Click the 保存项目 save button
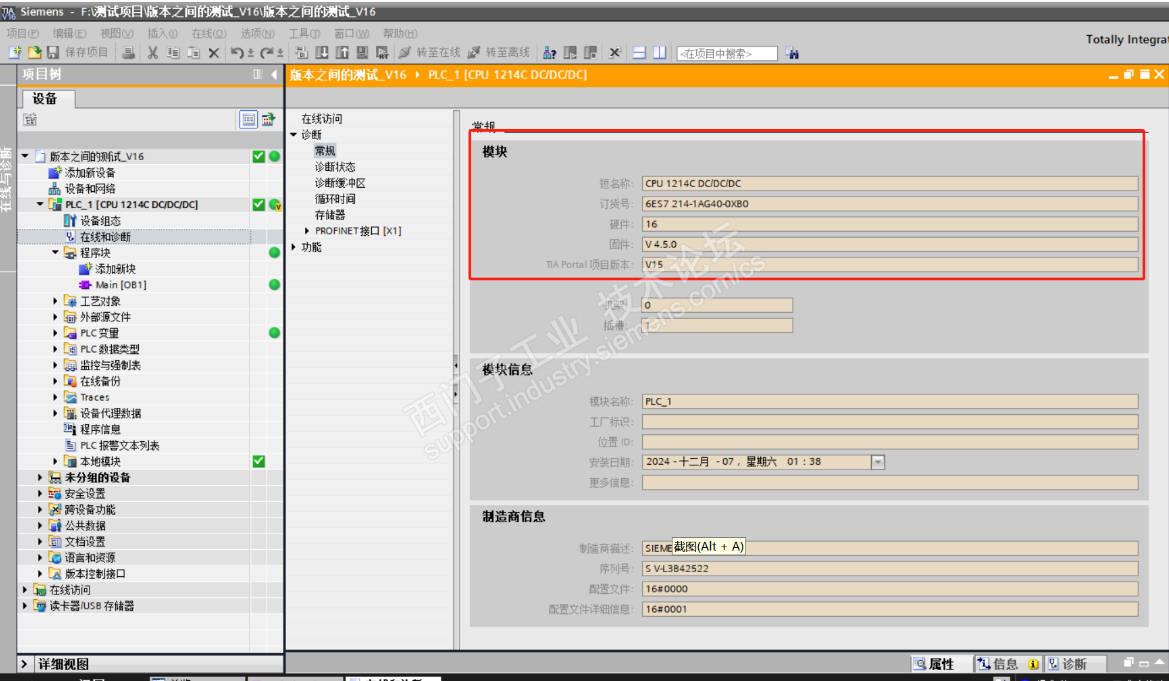Screen dimensions: 1169x681 coord(78,52)
